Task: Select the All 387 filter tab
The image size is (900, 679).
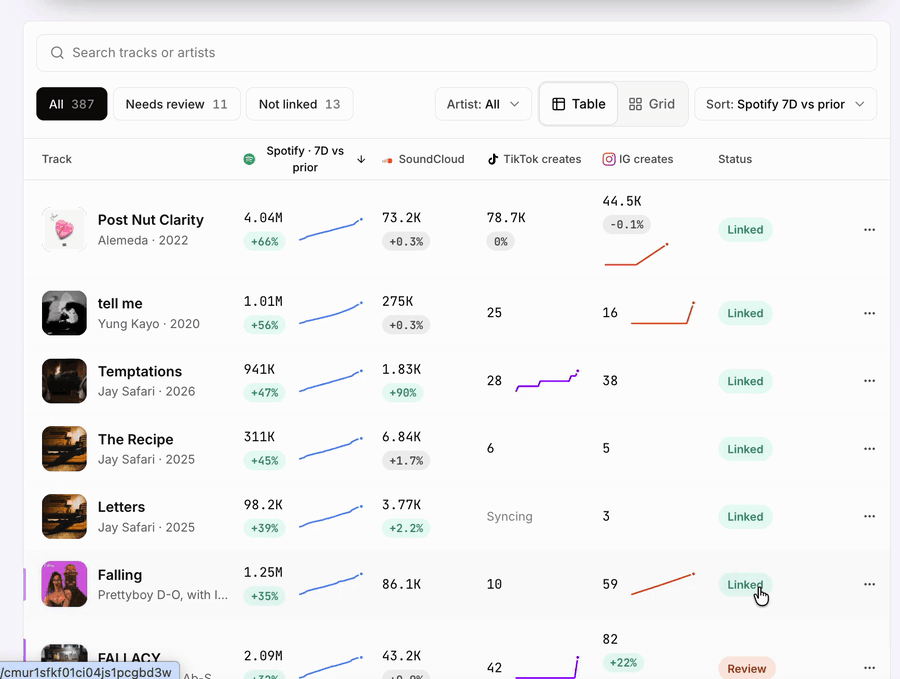Action: click(72, 104)
